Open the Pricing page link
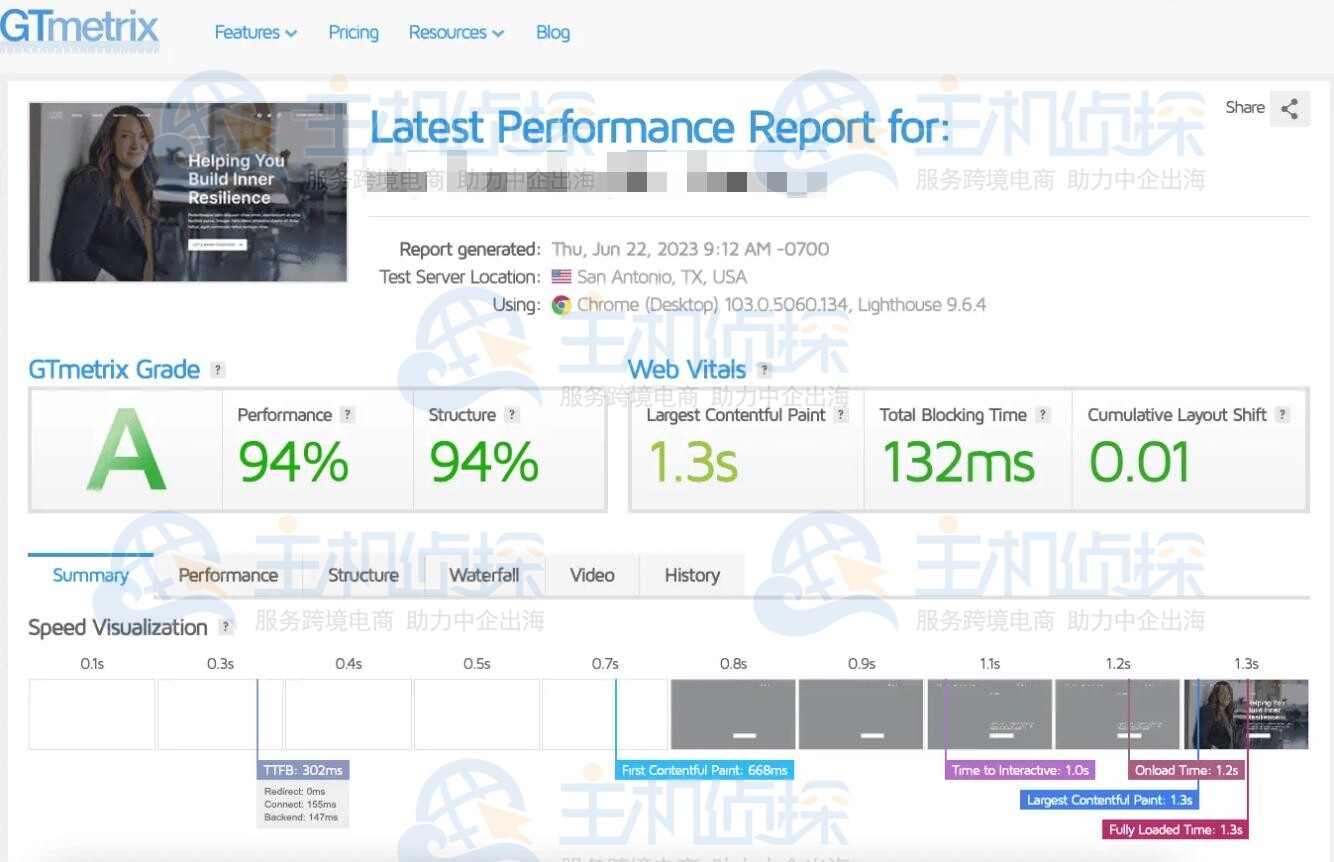This screenshot has height=862, width=1334. point(353,32)
